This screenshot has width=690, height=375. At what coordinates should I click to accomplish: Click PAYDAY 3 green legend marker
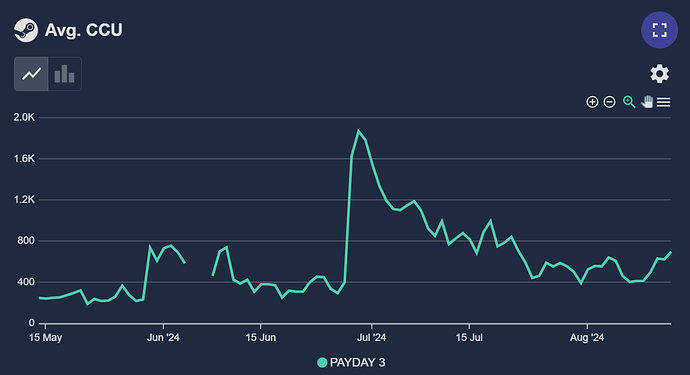(x=322, y=362)
